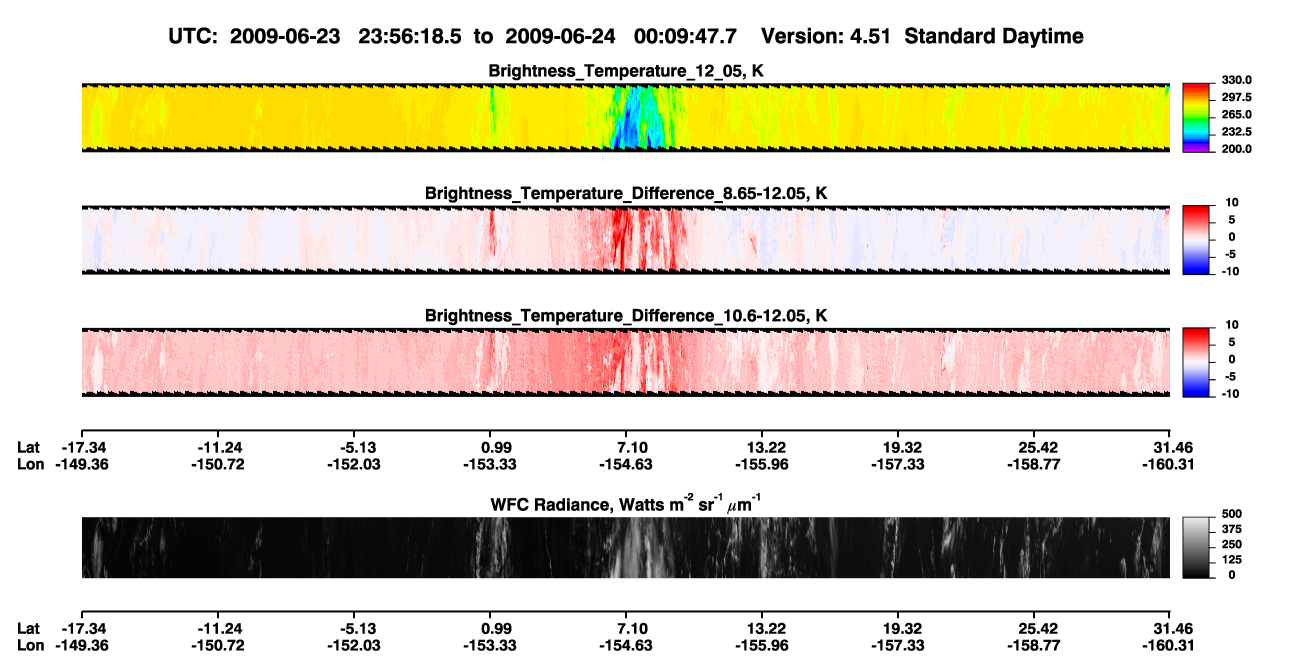Click the UTC: label in the header
The image size is (1300, 667).
195,36
